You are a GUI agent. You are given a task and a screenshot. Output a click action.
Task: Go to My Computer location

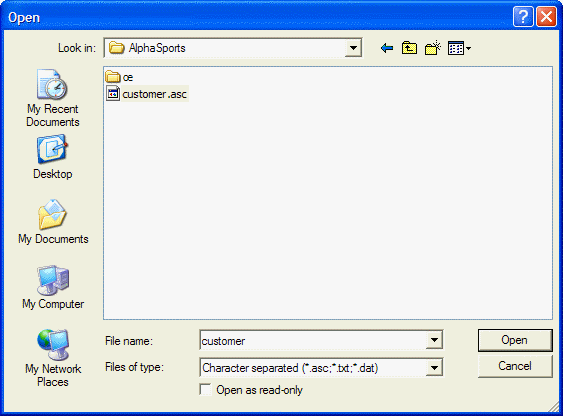[x=53, y=287]
